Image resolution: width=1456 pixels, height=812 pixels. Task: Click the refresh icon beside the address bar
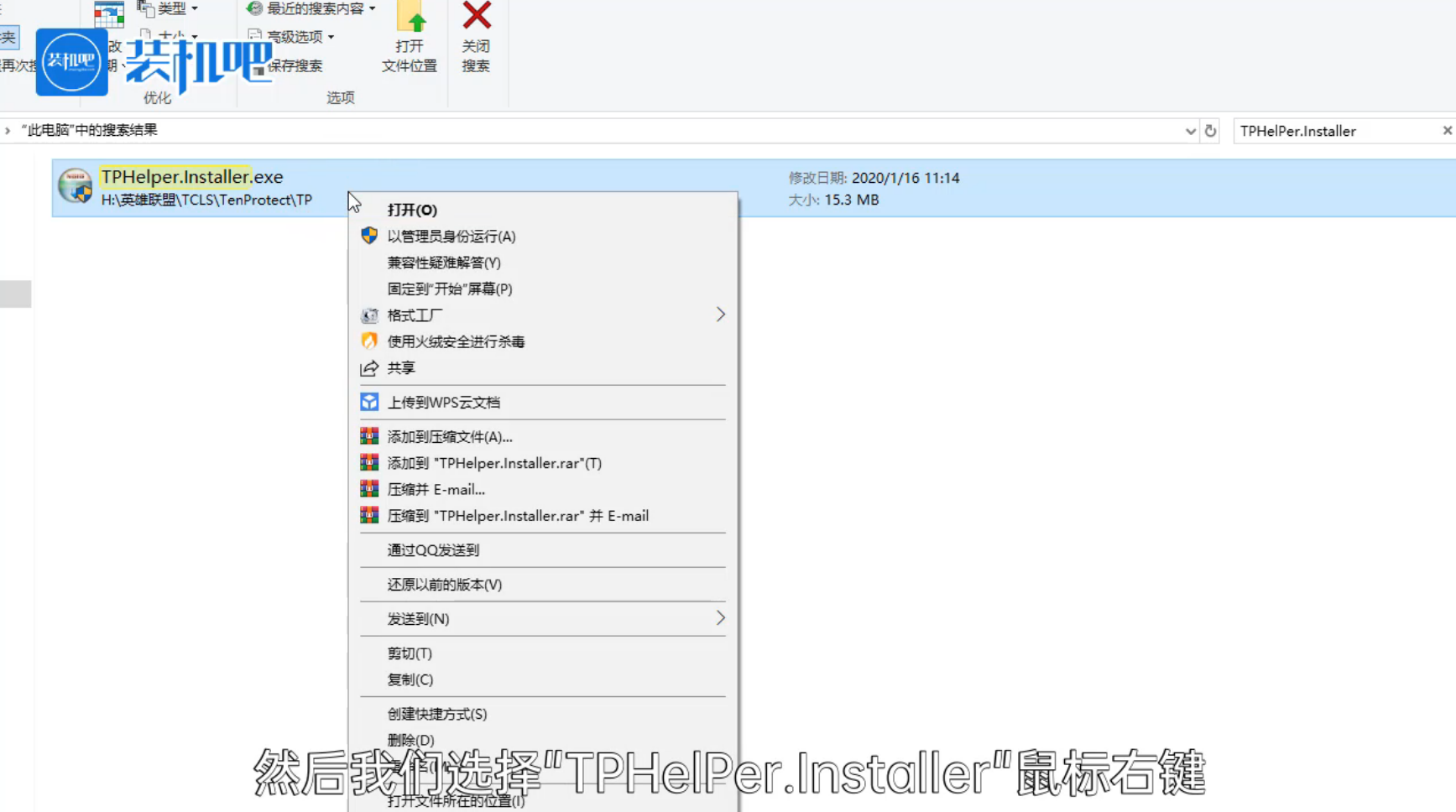(x=1210, y=131)
